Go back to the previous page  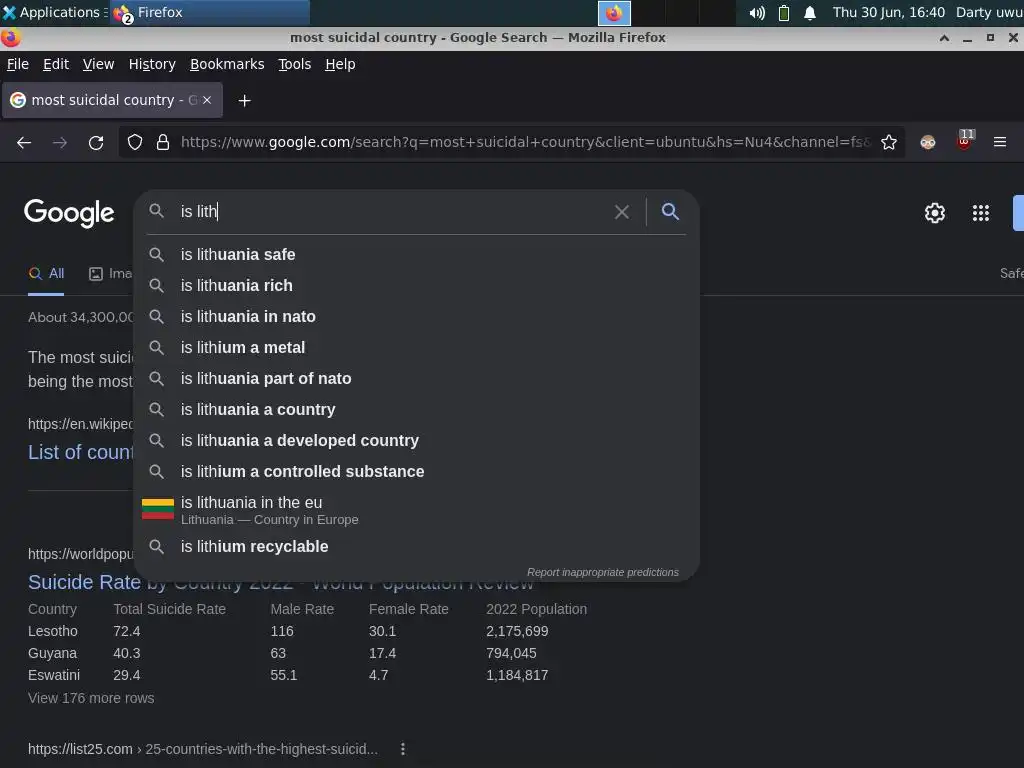24,142
